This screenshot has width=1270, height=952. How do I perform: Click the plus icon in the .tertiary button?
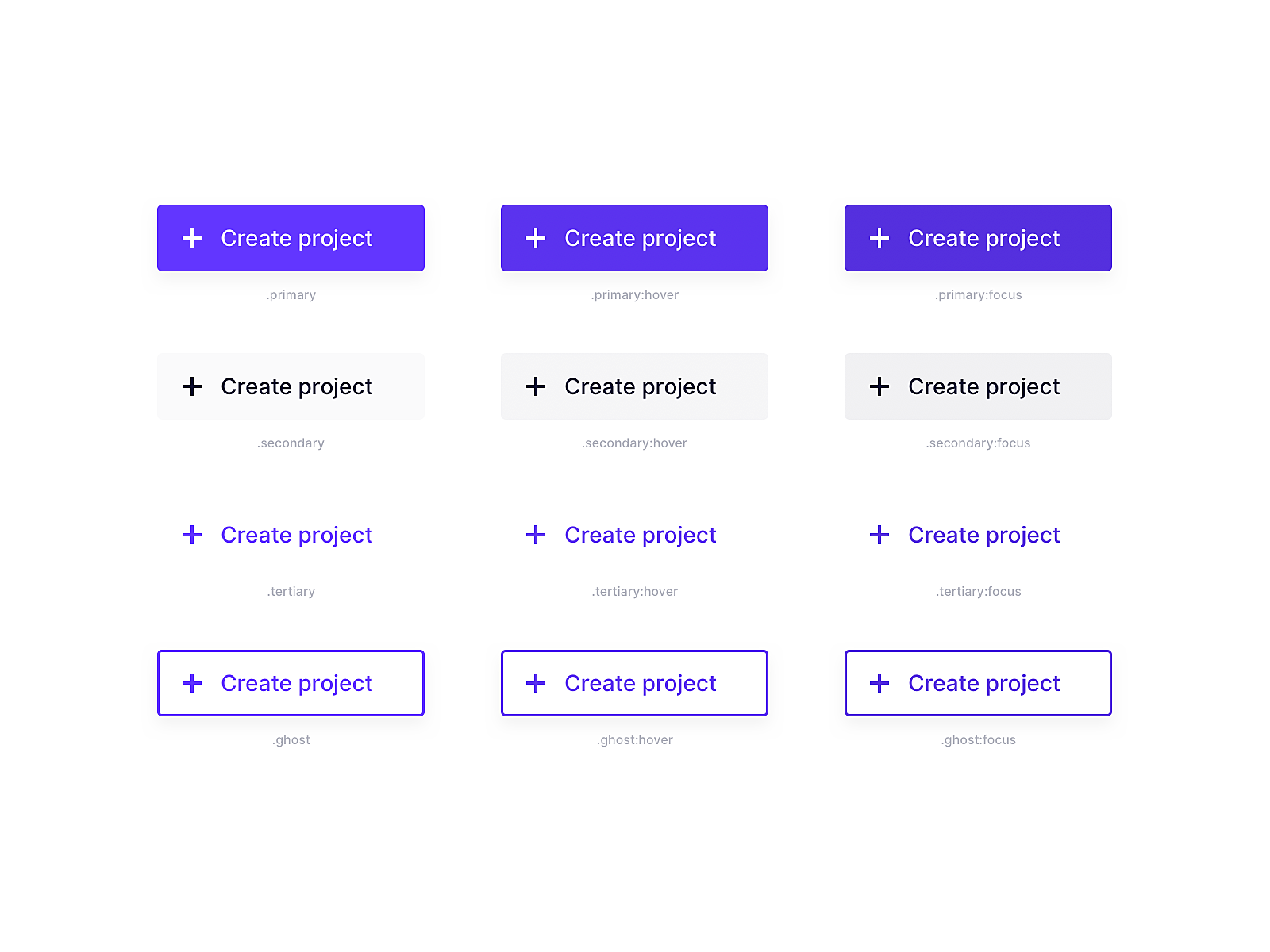tap(192, 535)
